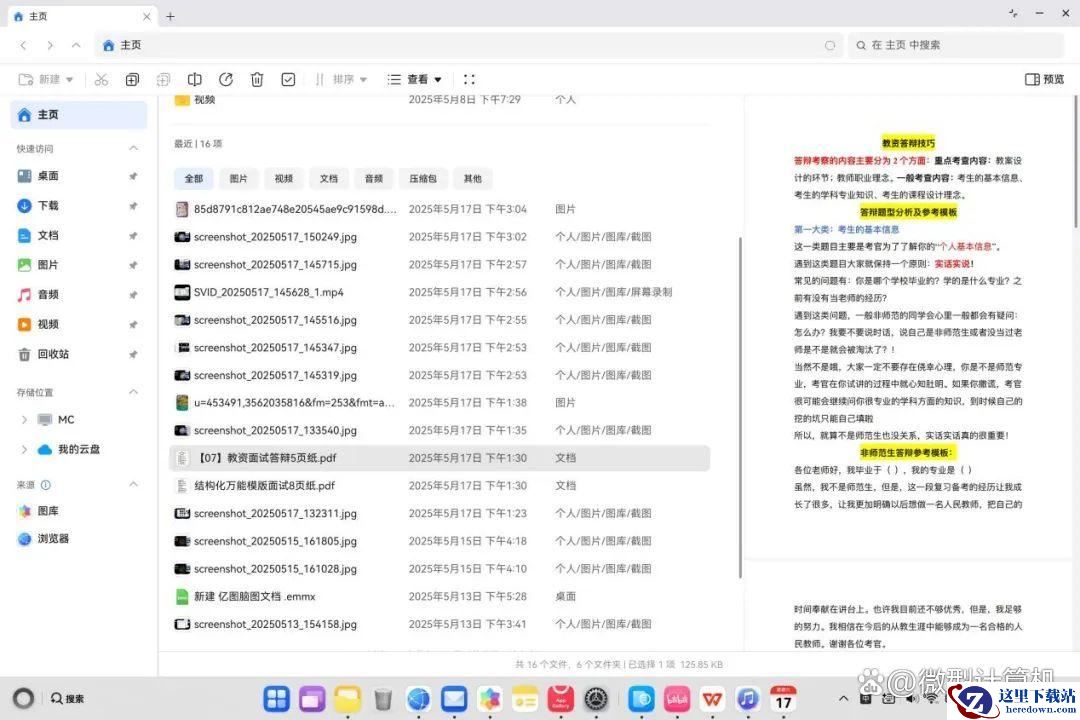Toggle the 预览 preview pane button
Viewport: 1080px width, 720px height.
click(1045, 80)
